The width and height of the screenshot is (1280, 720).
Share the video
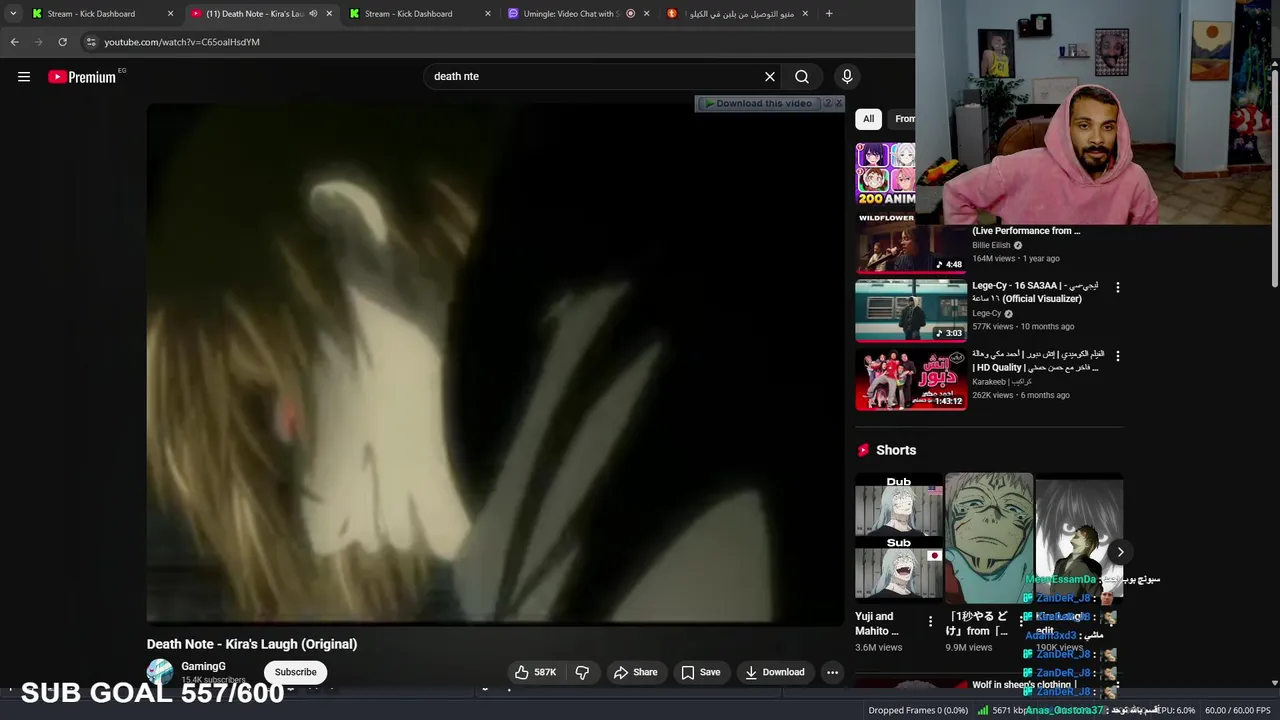(635, 672)
